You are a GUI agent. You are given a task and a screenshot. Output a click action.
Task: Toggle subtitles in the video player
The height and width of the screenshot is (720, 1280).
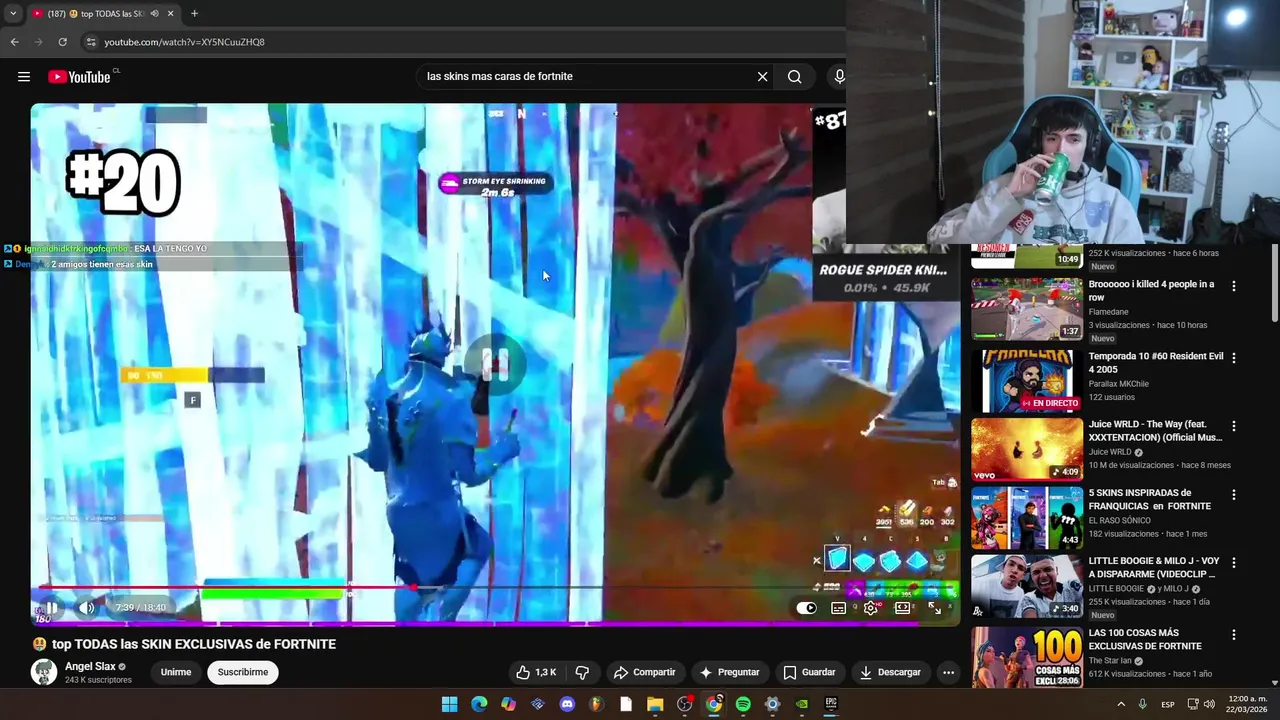click(x=839, y=608)
